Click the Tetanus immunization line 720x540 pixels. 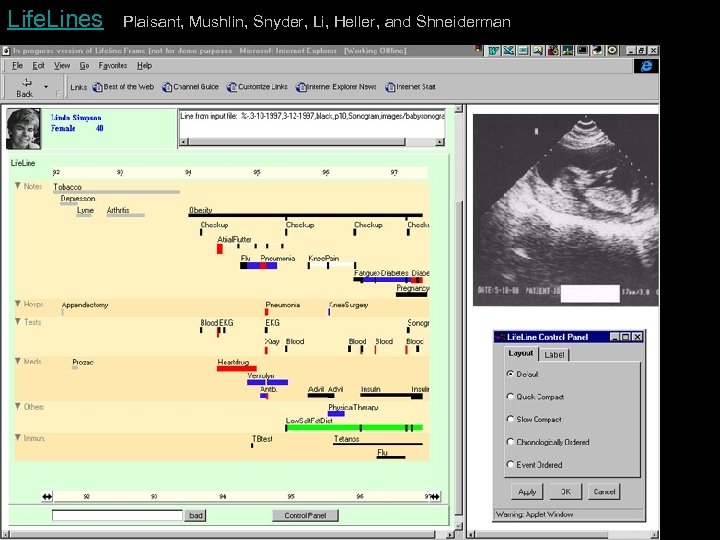[x=377, y=444]
